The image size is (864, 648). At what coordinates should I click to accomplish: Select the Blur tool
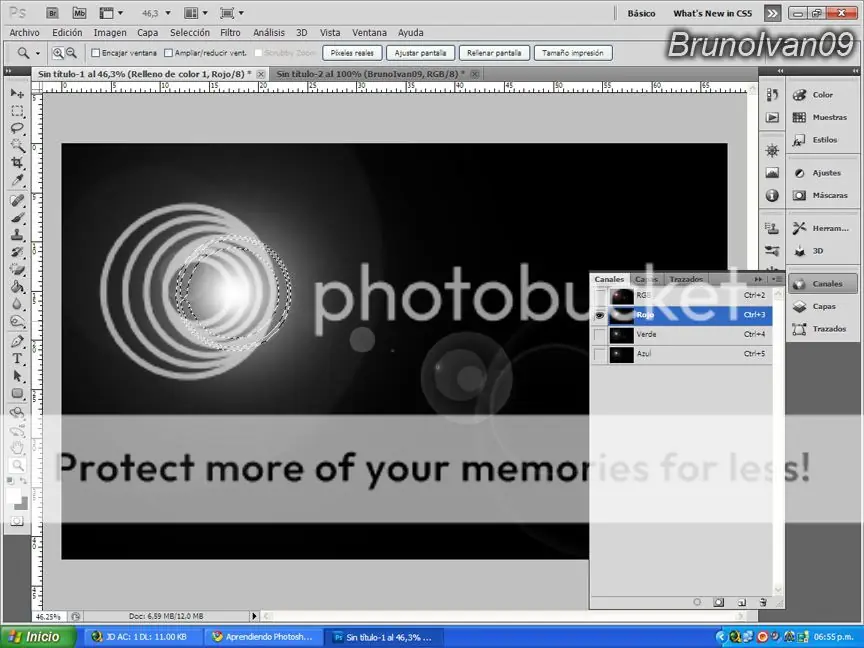17,304
